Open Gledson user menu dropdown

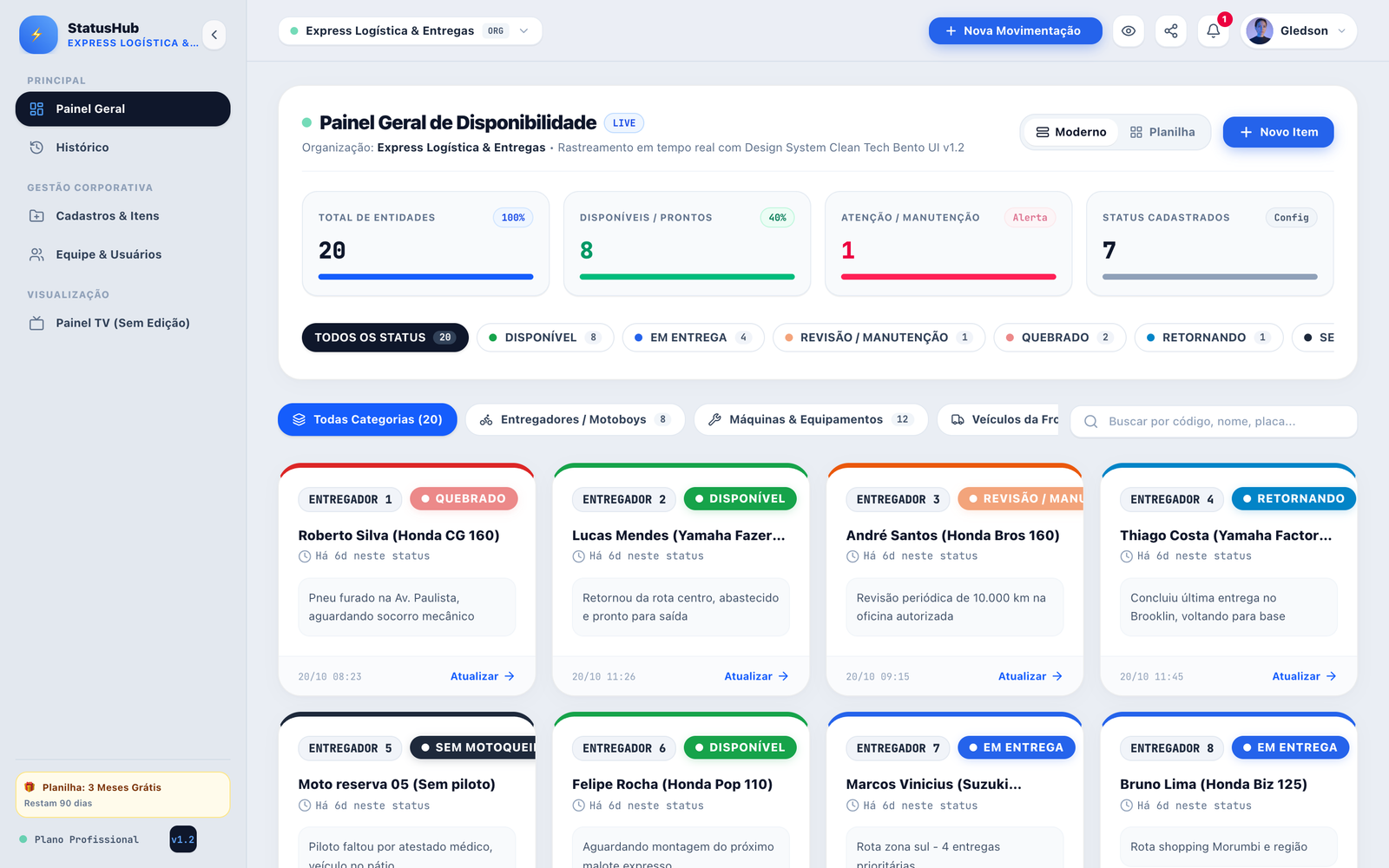tap(1299, 30)
